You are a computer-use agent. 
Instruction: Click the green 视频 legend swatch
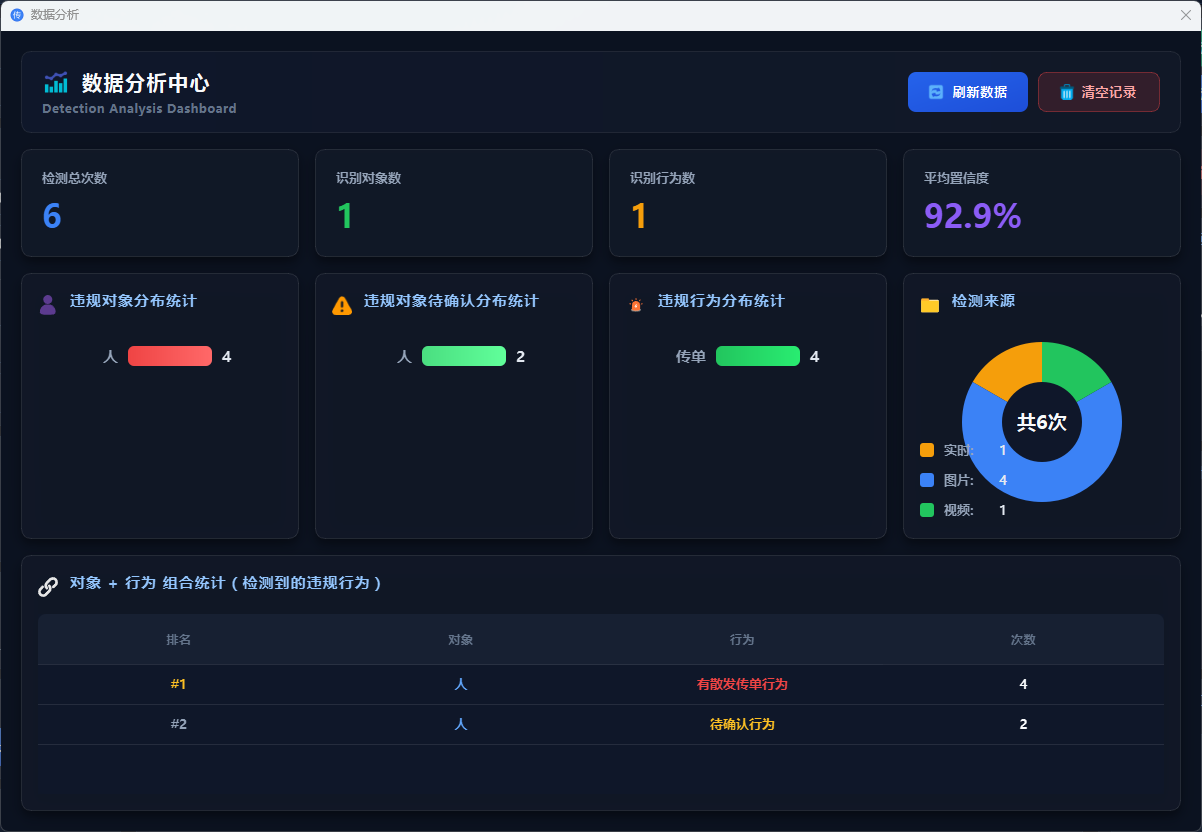click(x=927, y=510)
